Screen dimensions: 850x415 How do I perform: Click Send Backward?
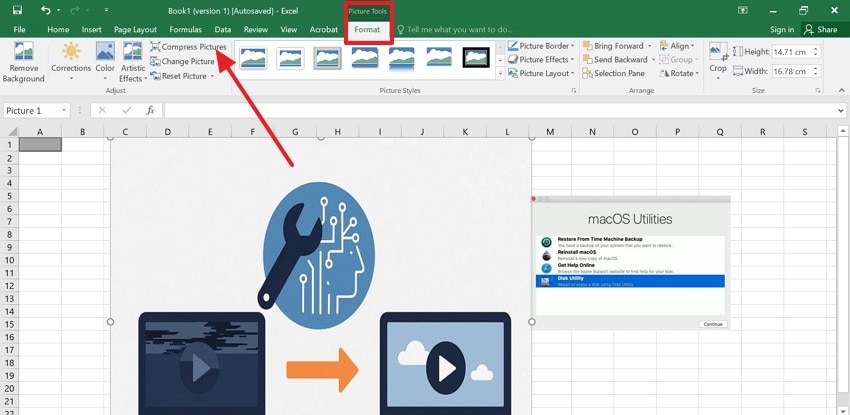[x=615, y=60]
